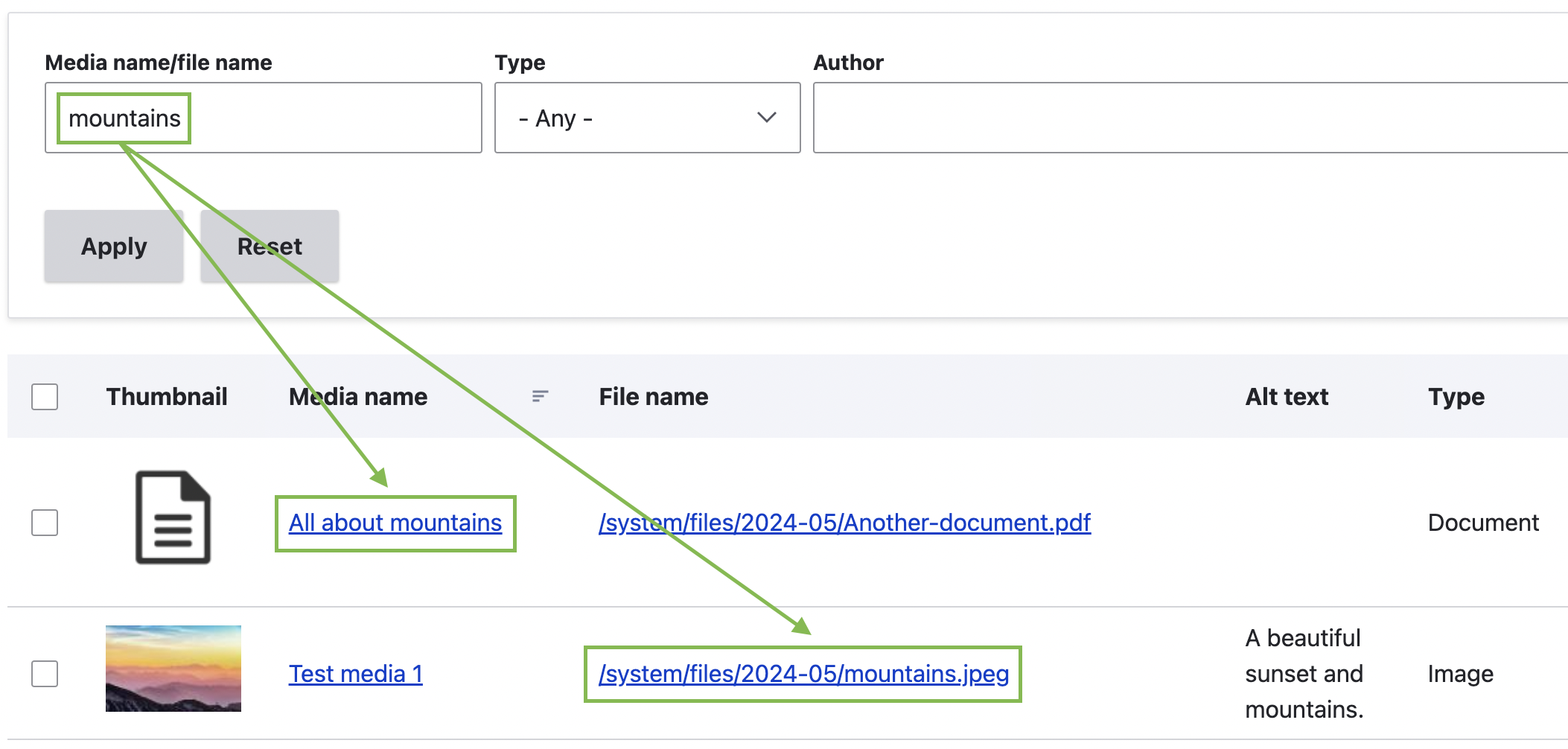Open the mountains.jpeg file link
The height and width of the screenshot is (749, 1568).
click(x=803, y=674)
